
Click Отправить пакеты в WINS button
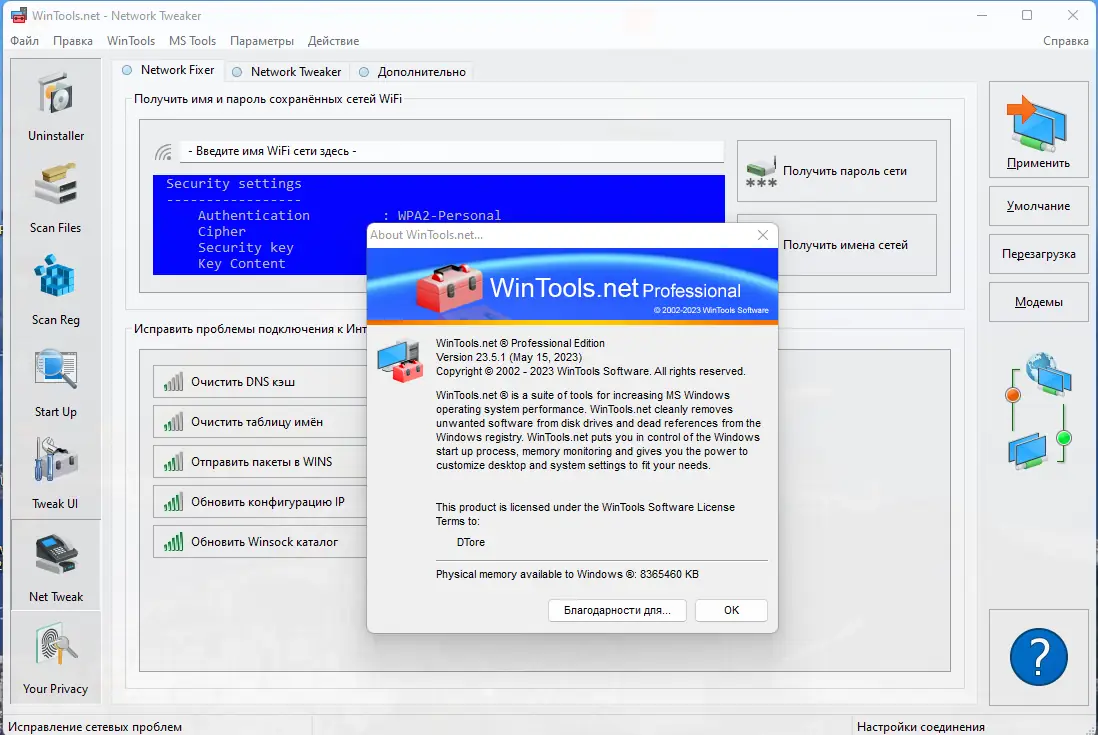(x=260, y=462)
